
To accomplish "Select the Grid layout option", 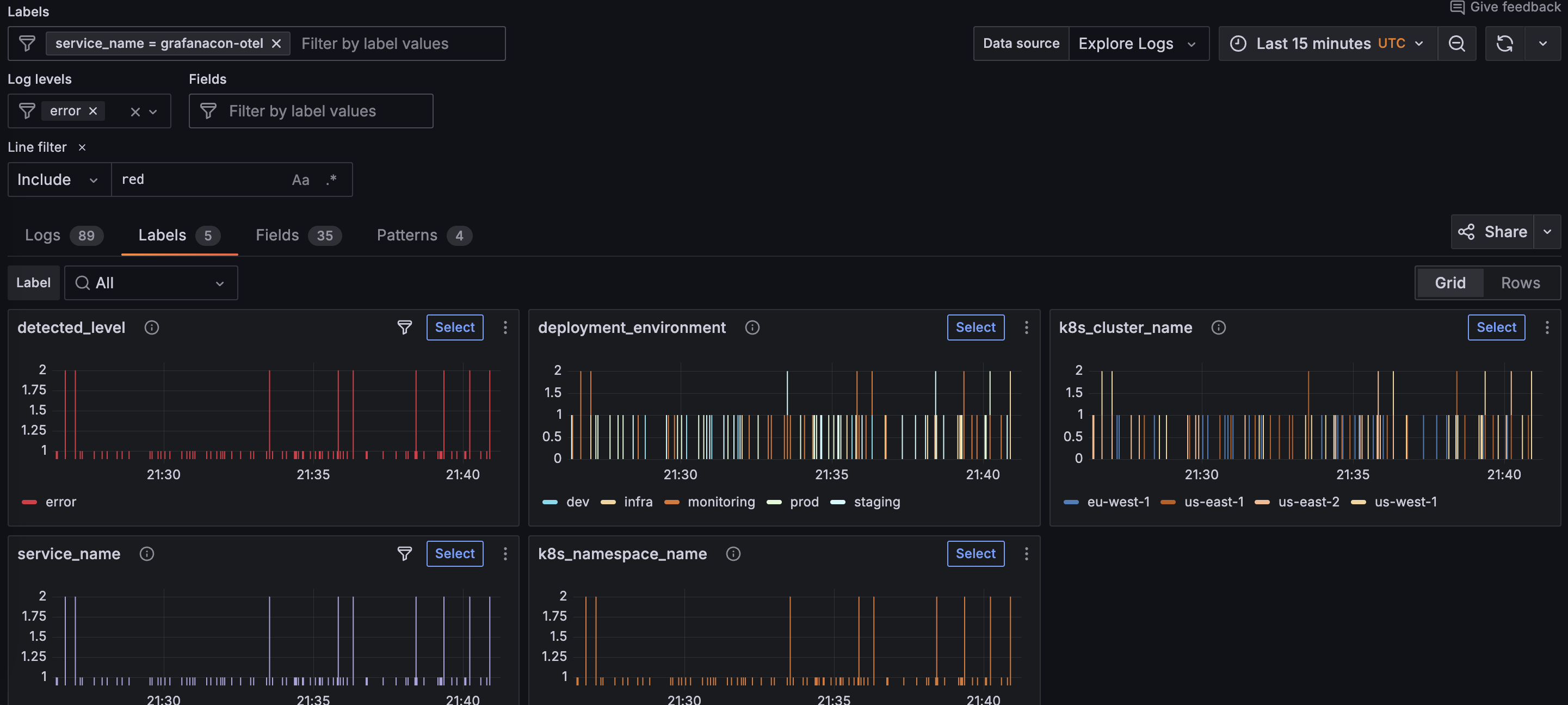I will pos(1450,282).
